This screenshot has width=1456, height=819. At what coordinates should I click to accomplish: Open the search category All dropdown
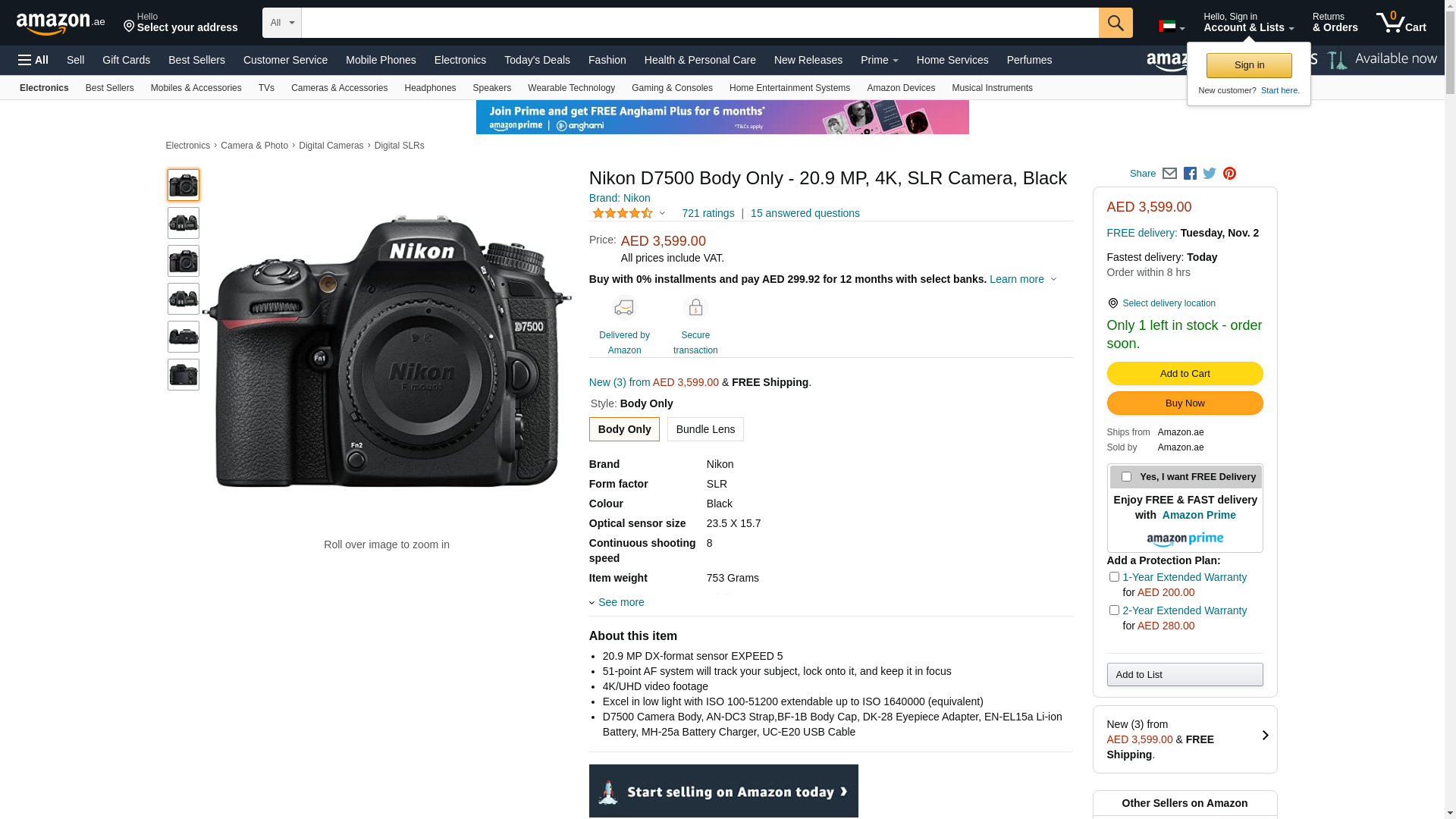coord(282,23)
